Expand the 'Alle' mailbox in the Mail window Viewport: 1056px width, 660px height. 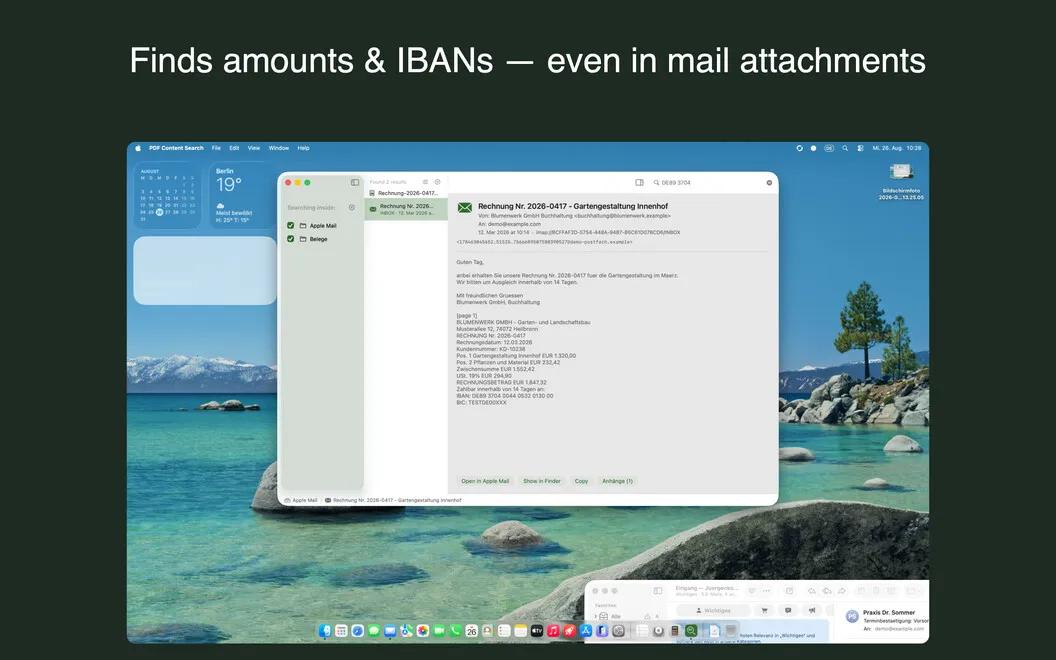595,616
